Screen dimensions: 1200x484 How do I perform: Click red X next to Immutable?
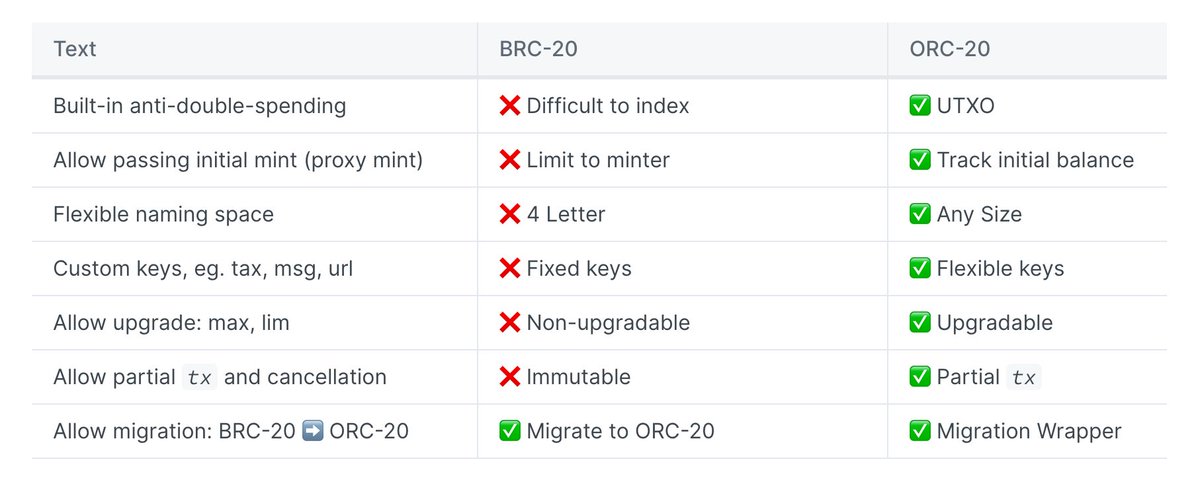coord(510,377)
